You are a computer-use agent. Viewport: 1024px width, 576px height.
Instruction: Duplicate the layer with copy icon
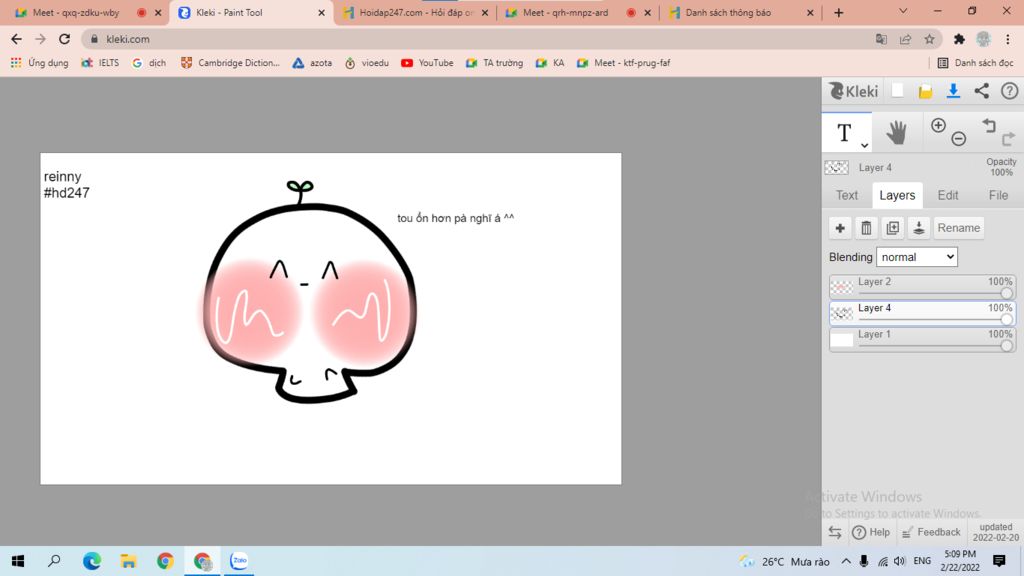tap(892, 228)
